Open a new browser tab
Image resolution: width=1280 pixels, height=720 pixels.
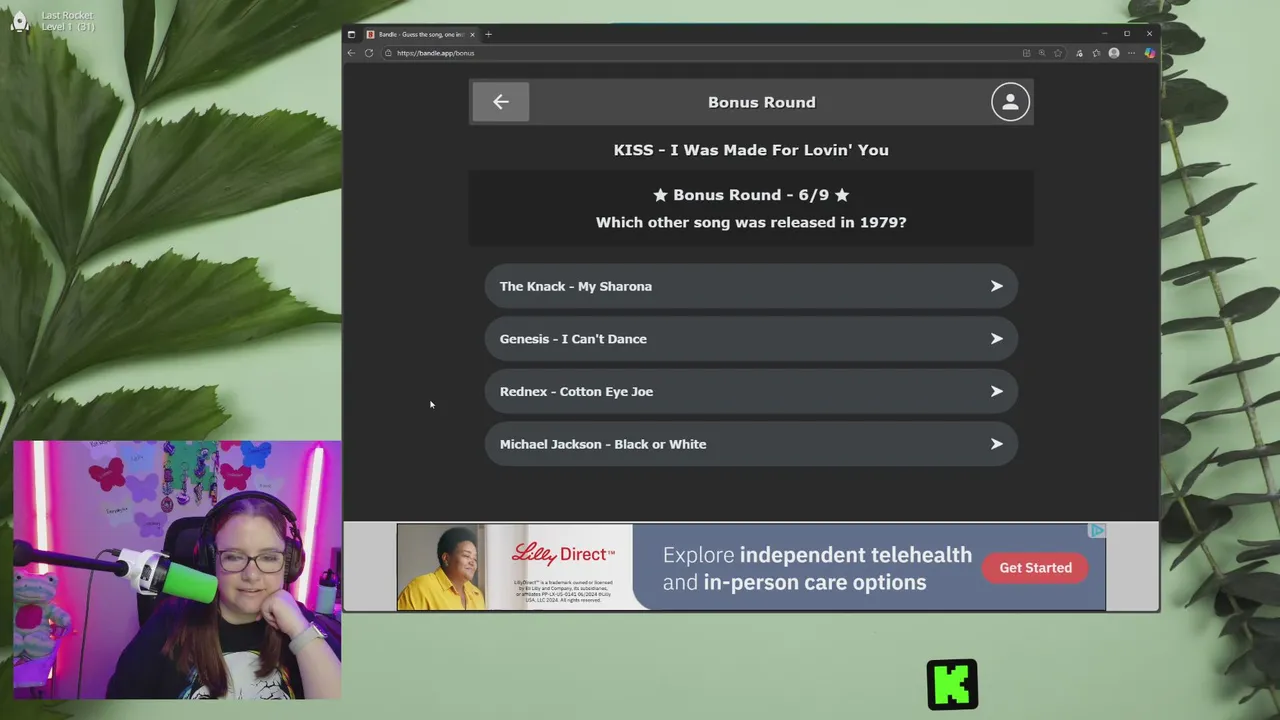pyautogui.click(x=488, y=34)
